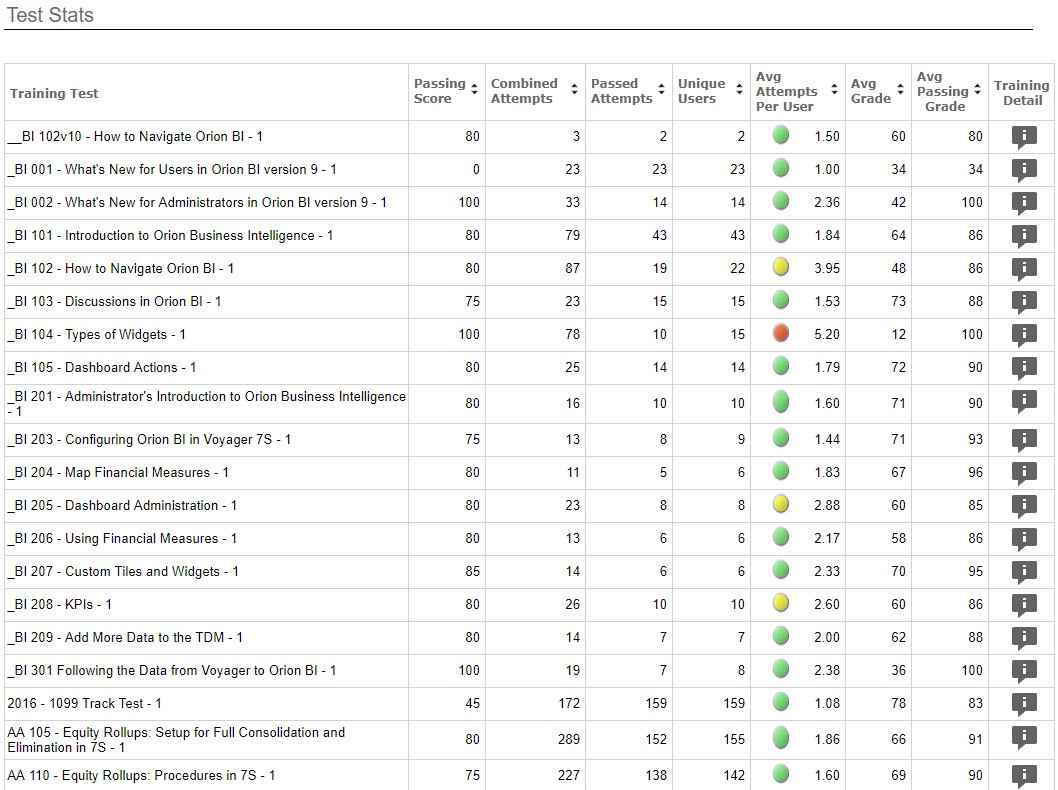Screen dimensions: 1058x790
Task: Click Avg Passing Grade value 96 for BI 204
Action: pos(975,473)
